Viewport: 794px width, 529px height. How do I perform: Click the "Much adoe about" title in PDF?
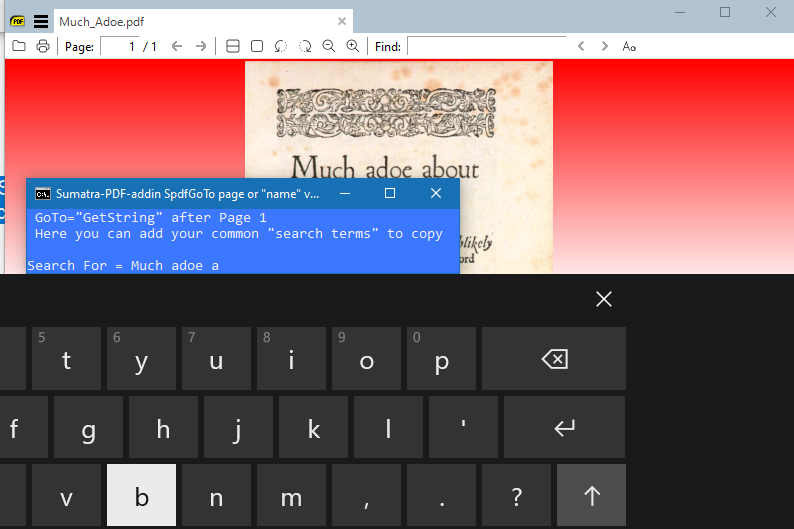pyautogui.click(x=385, y=167)
